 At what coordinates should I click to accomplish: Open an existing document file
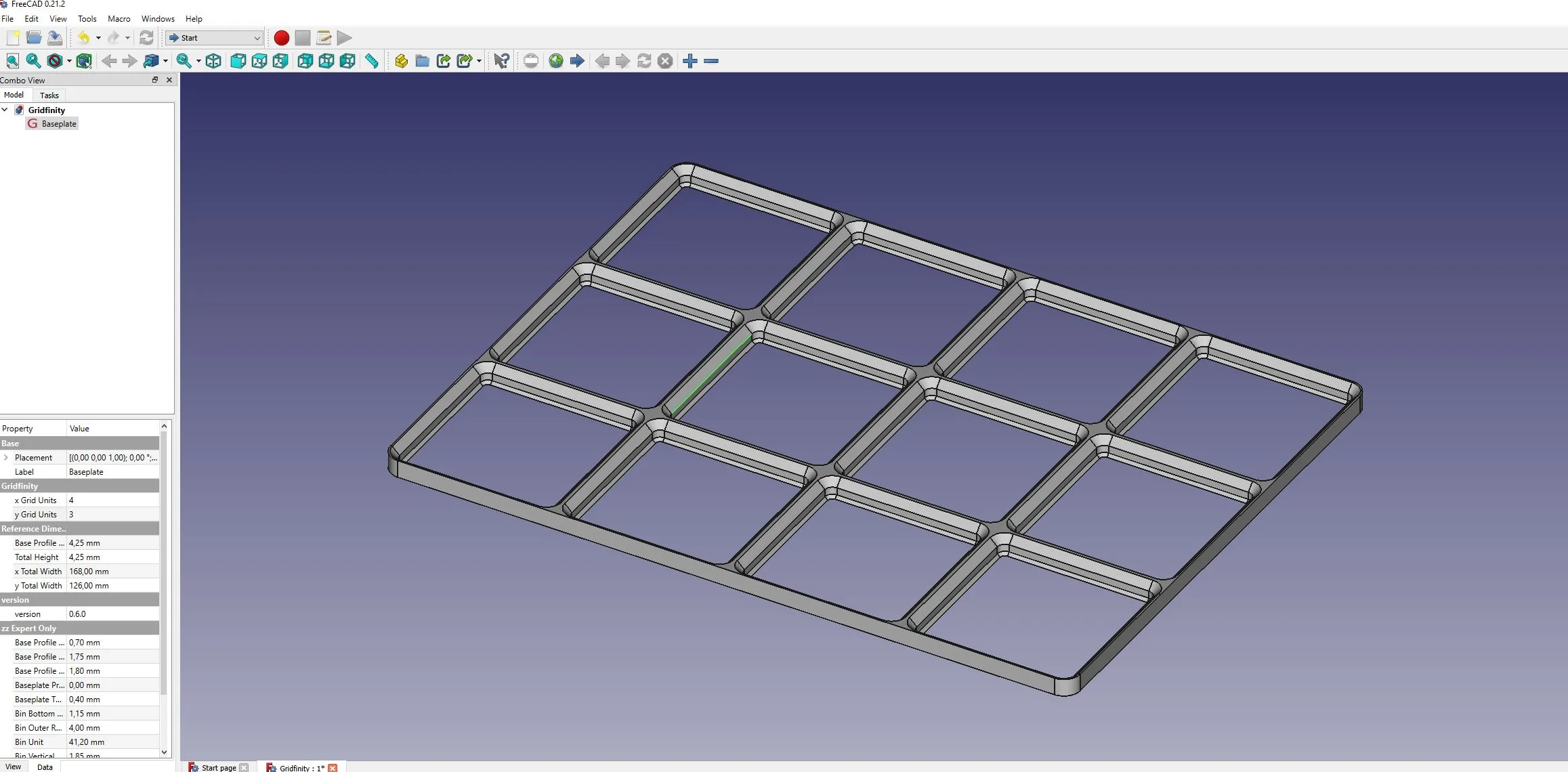34,38
